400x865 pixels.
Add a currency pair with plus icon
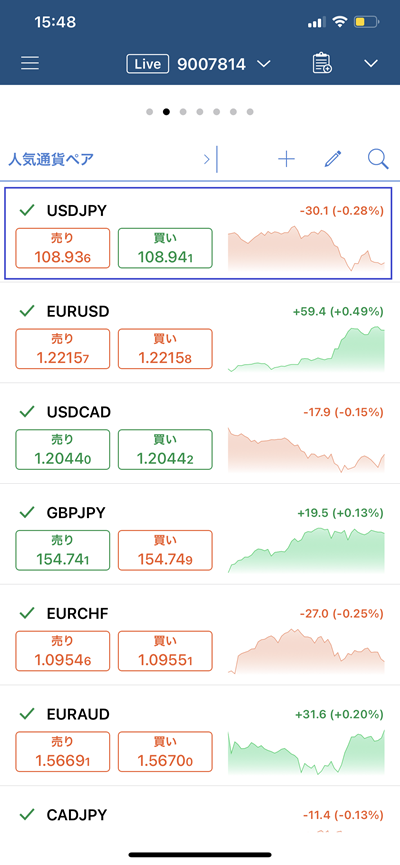(x=286, y=159)
